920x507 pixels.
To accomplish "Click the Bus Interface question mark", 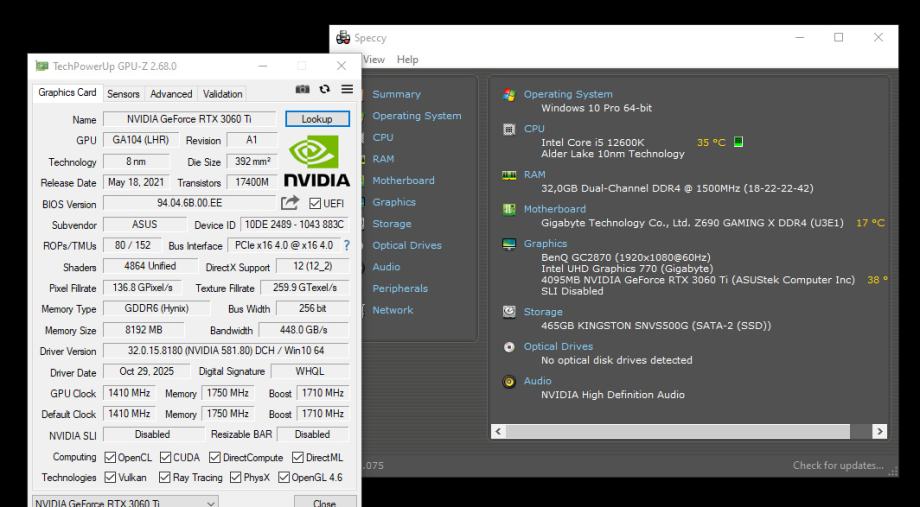I will coord(347,245).
